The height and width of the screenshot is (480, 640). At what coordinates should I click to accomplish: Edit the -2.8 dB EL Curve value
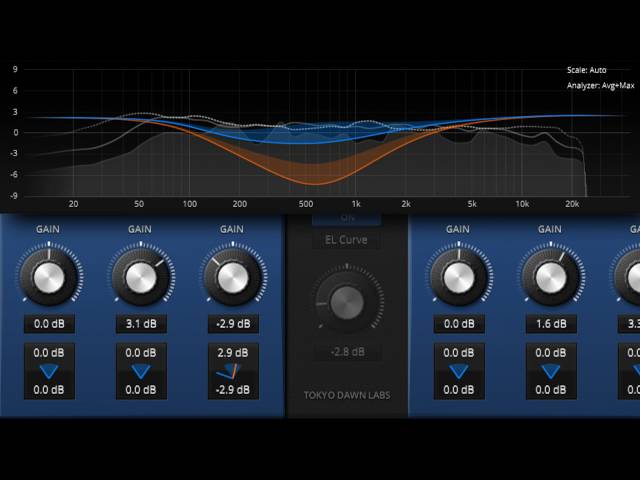point(348,352)
